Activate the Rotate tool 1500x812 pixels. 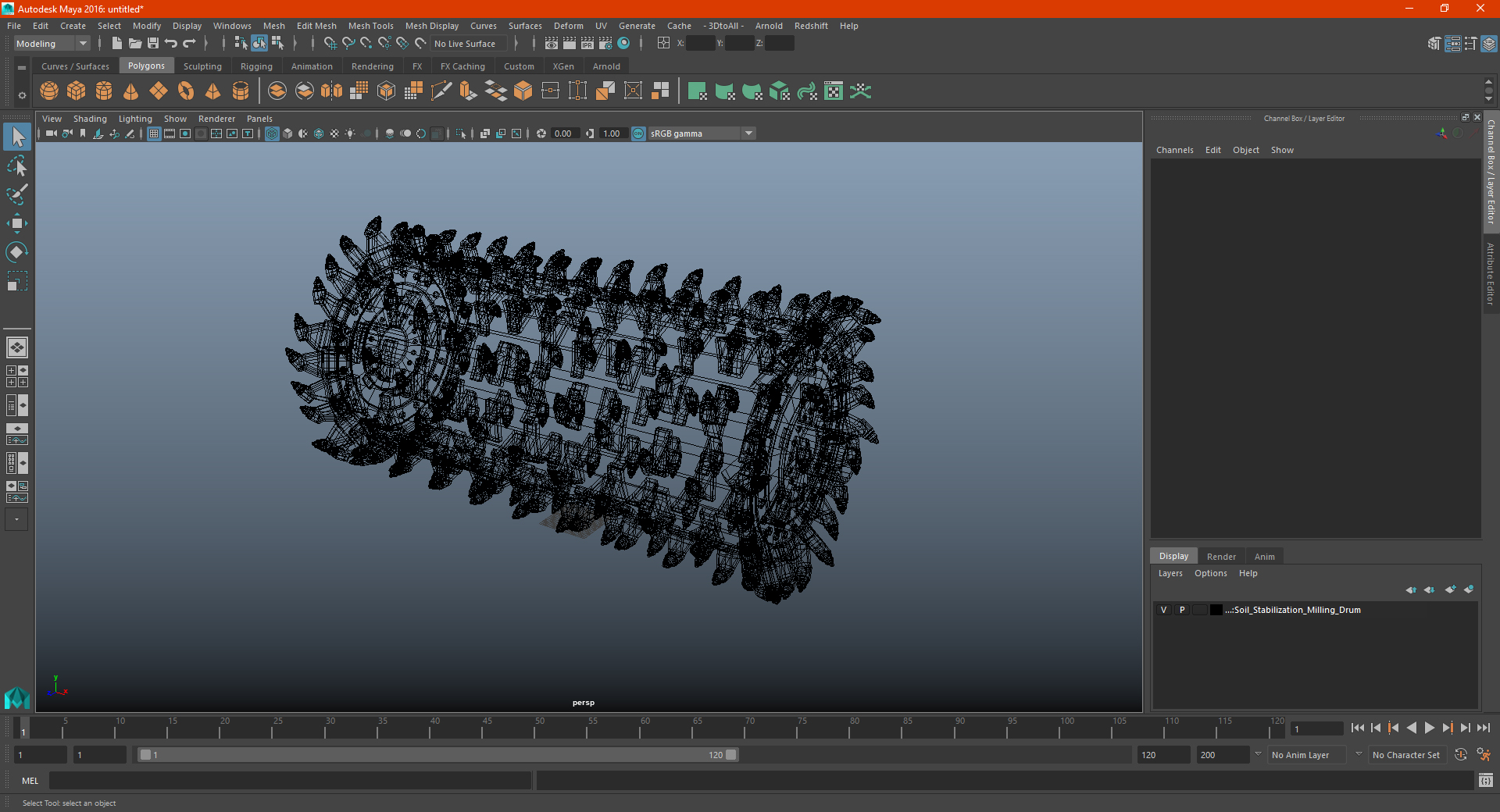[x=17, y=252]
